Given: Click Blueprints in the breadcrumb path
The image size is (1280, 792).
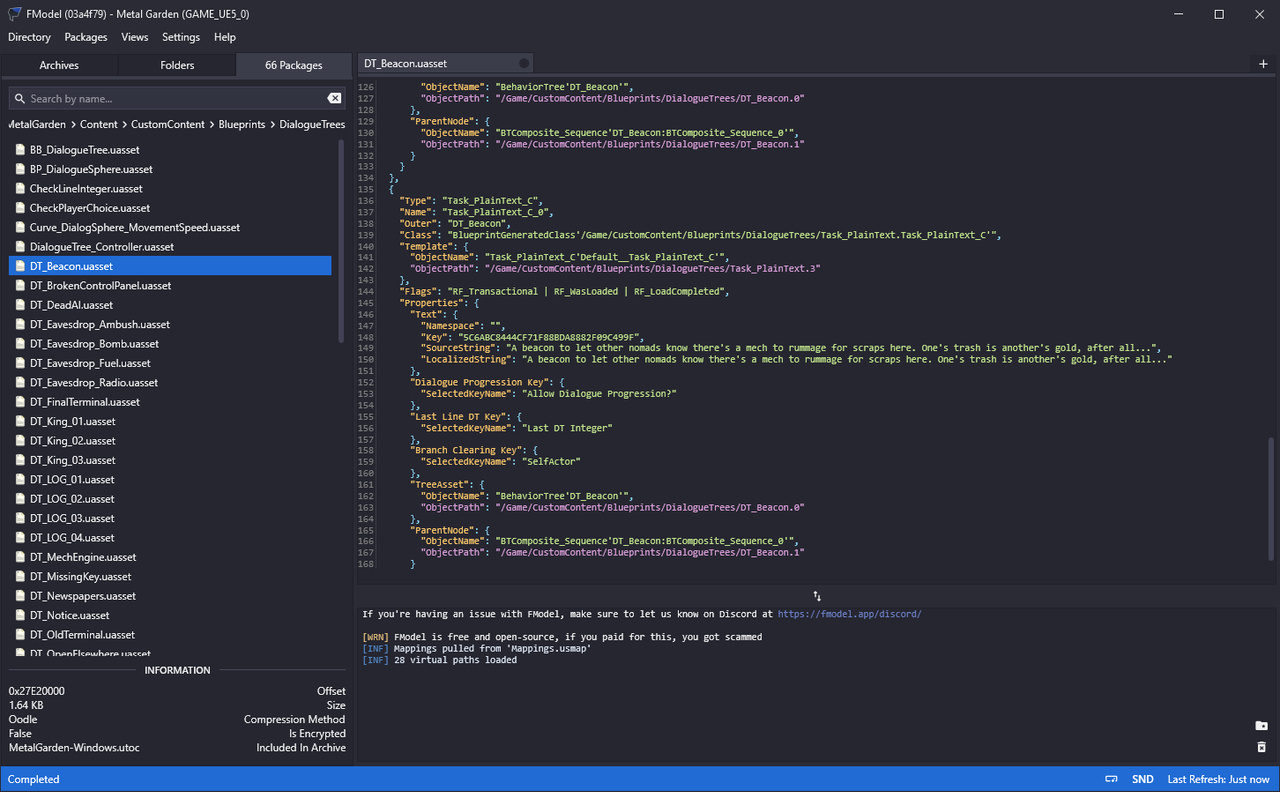Looking at the screenshot, I should [243, 125].
